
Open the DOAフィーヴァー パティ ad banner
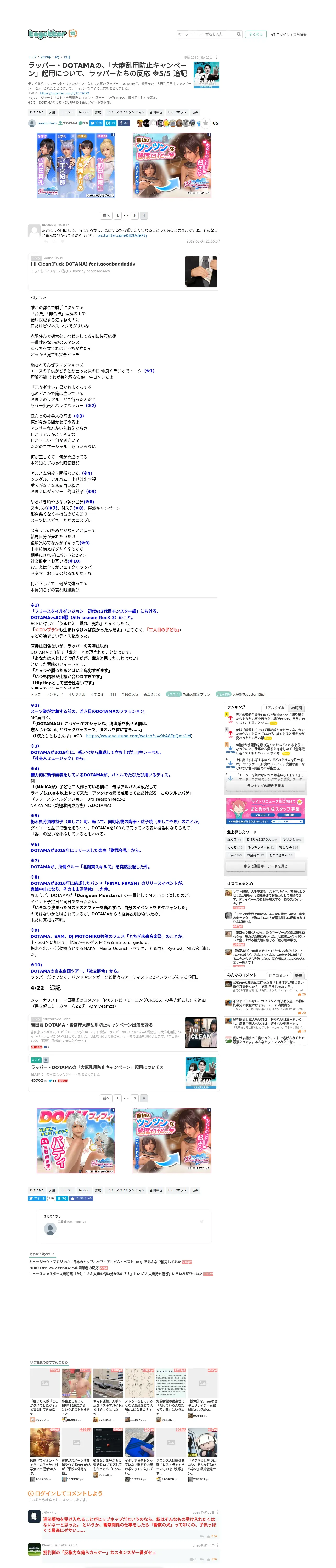pyautogui.click(x=76, y=1141)
